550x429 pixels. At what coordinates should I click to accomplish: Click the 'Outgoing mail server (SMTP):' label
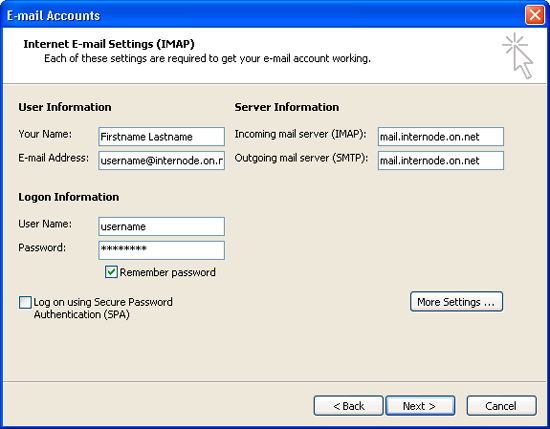point(301,158)
